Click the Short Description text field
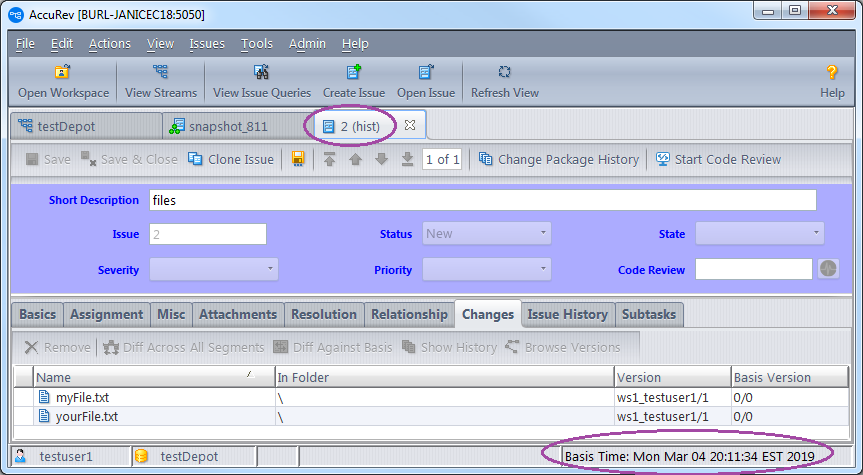The width and height of the screenshot is (863, 475). coord(482,200)
